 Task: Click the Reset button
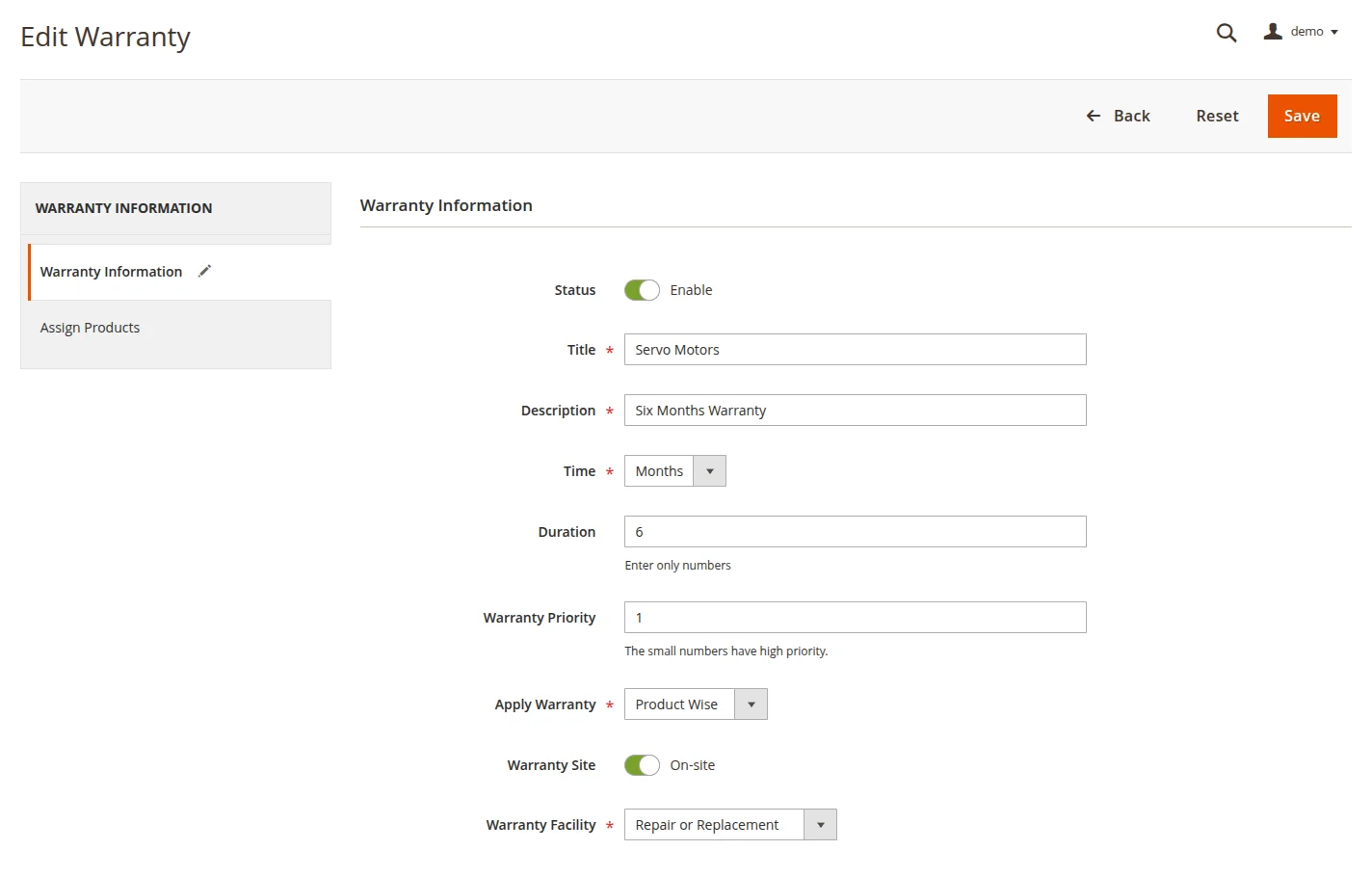coord(1217,117)
